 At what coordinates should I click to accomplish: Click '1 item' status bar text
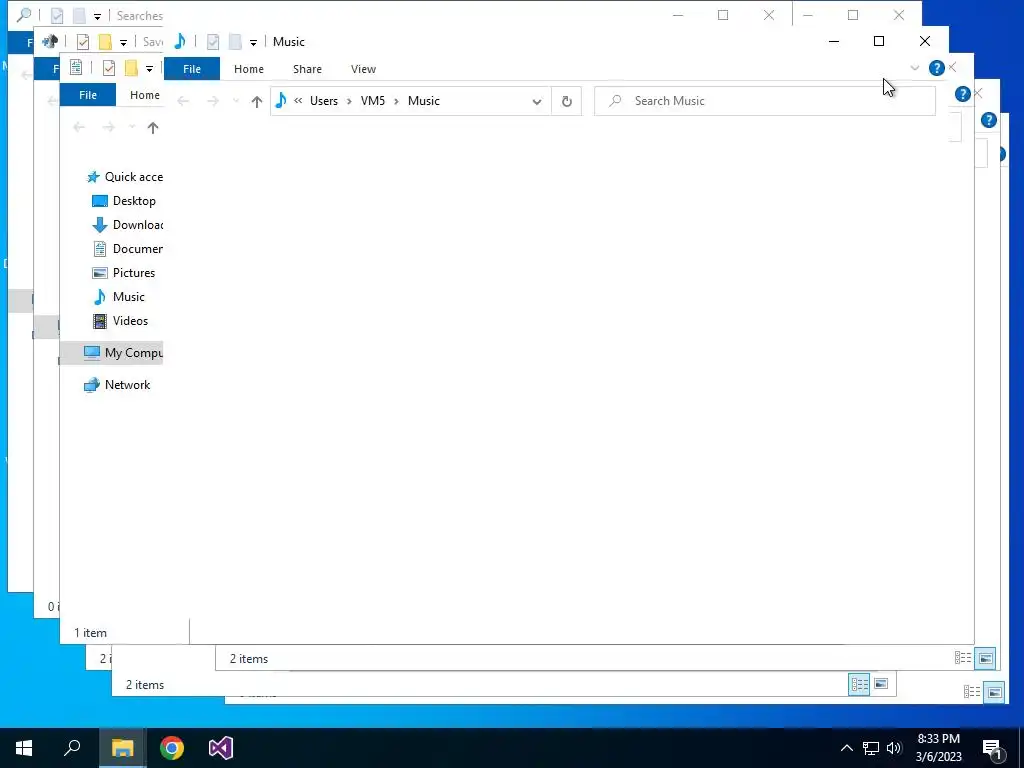point(90,633)
